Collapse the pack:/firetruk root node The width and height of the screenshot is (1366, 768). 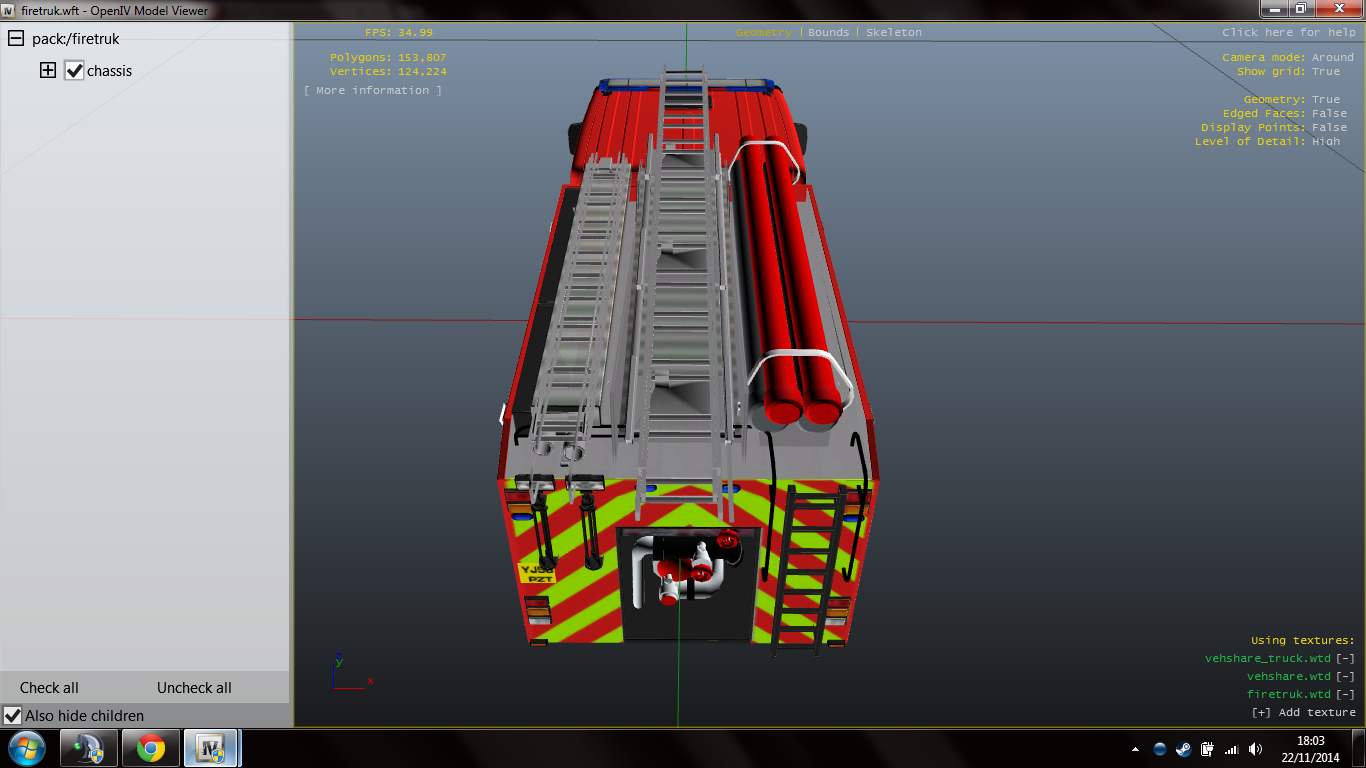point(15,39)
